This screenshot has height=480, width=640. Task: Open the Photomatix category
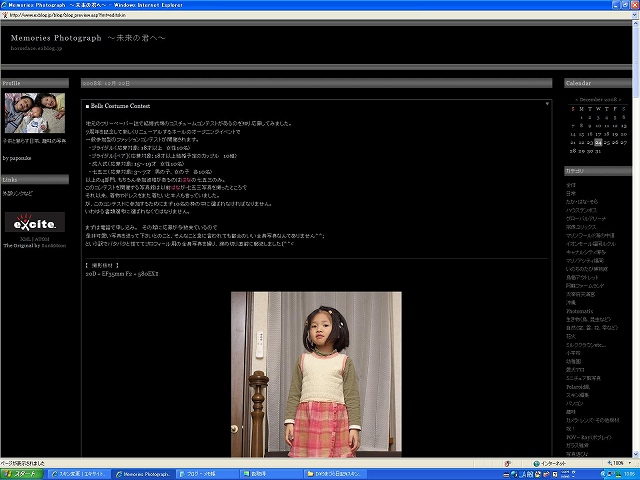pyautogui.click(x=580, y=311)
